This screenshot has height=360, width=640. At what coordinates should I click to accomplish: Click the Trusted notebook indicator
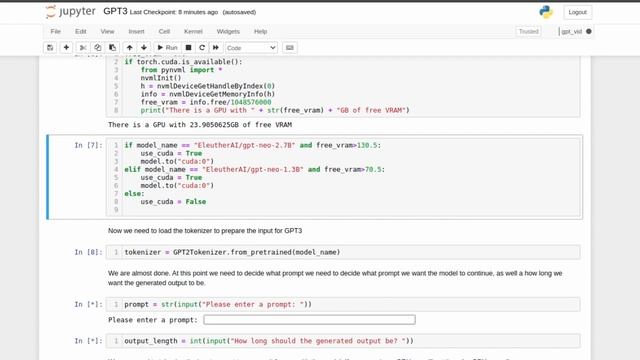coord(529,31)
